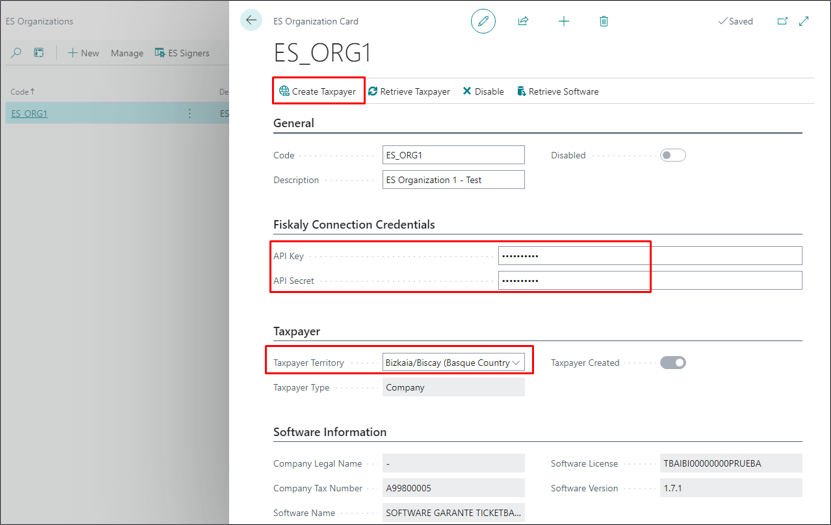Viewport: 831px width, 525px height.
Task: Click Create Taxpayer action
Action: click(x=317, y=92)
